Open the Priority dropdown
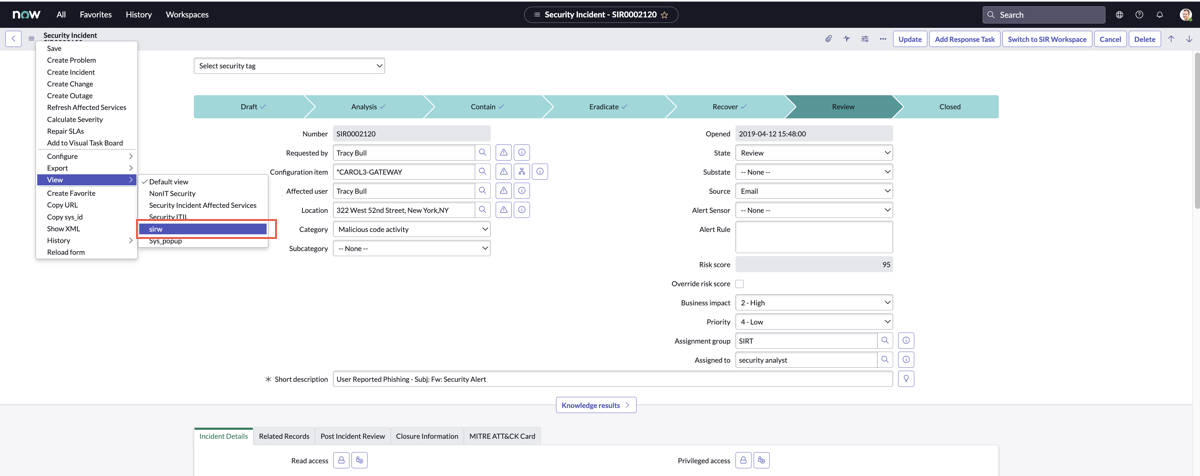Viewport: 1200px width, 476px height. click(x=814, y=322)
